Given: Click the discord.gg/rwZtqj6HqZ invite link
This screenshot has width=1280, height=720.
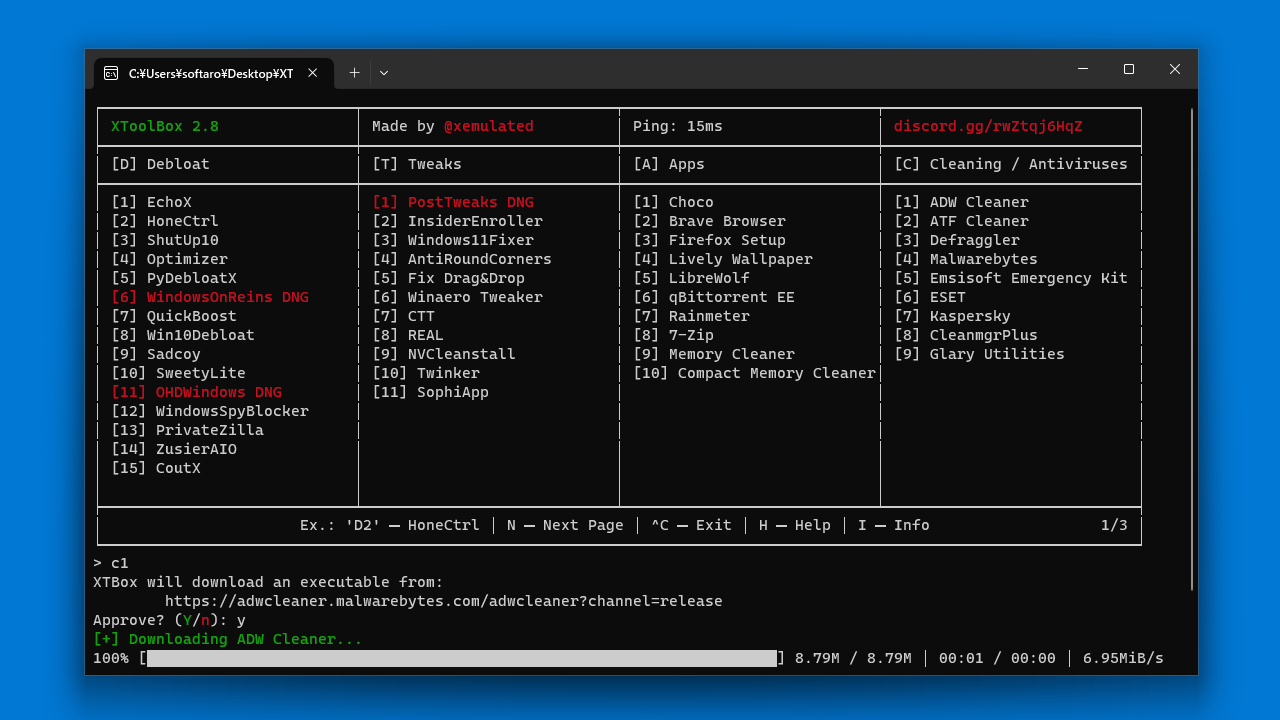Looking at the screenshot, I should (988, 126).
